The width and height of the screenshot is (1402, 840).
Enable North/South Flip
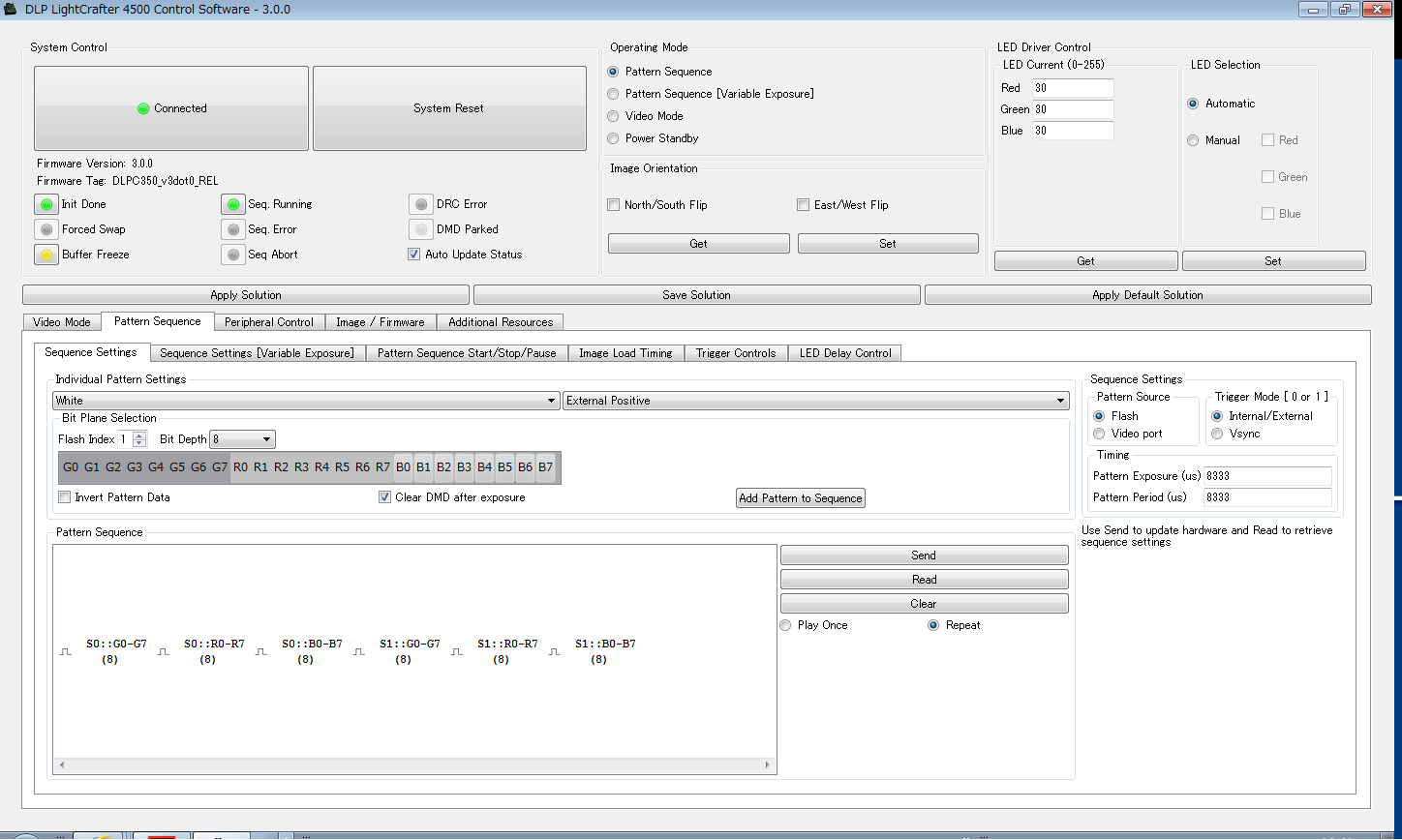coord(613,205)
